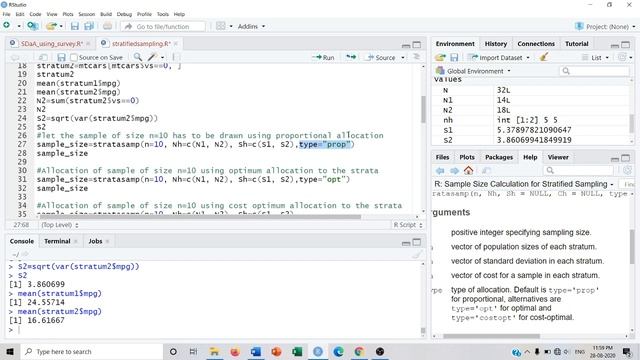Source the active script
This screenshot has height=360, width=640.
[x=381, y=58]
